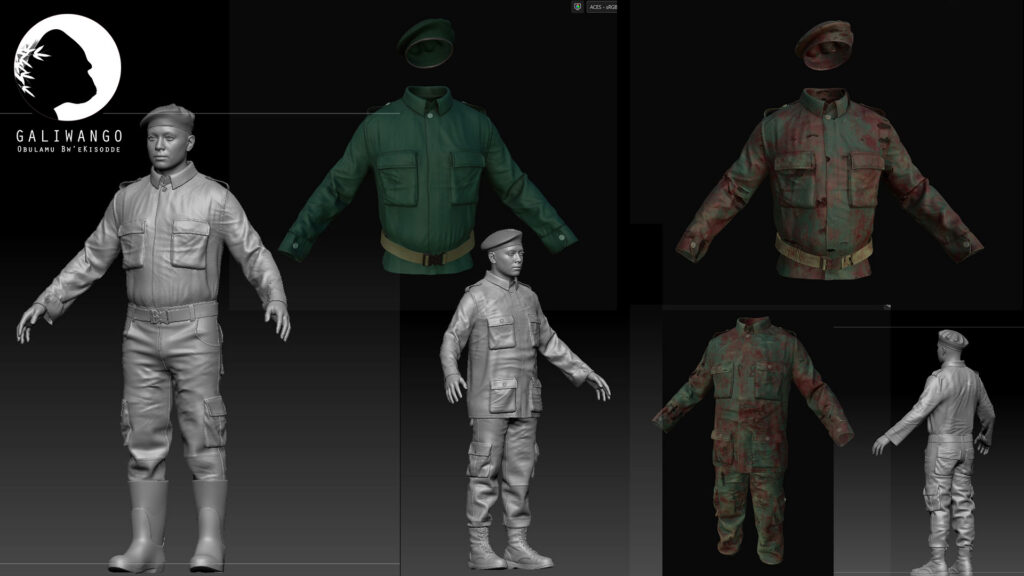The image size is (1024, 576).
Task: Click the color management shield icon
Action: point(577,6)
